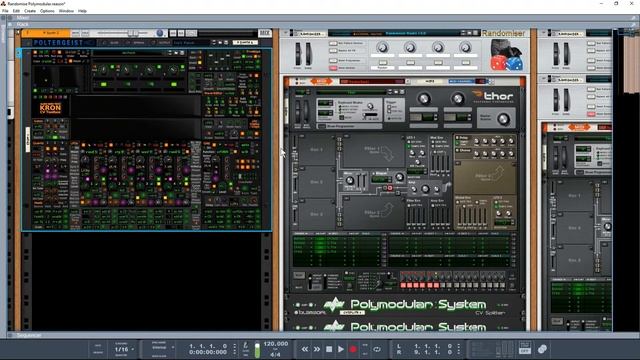The width and height of the screenshot is (640, 360).
Task: Click the blue pan knob on mix channel
Action: [160, 33]
